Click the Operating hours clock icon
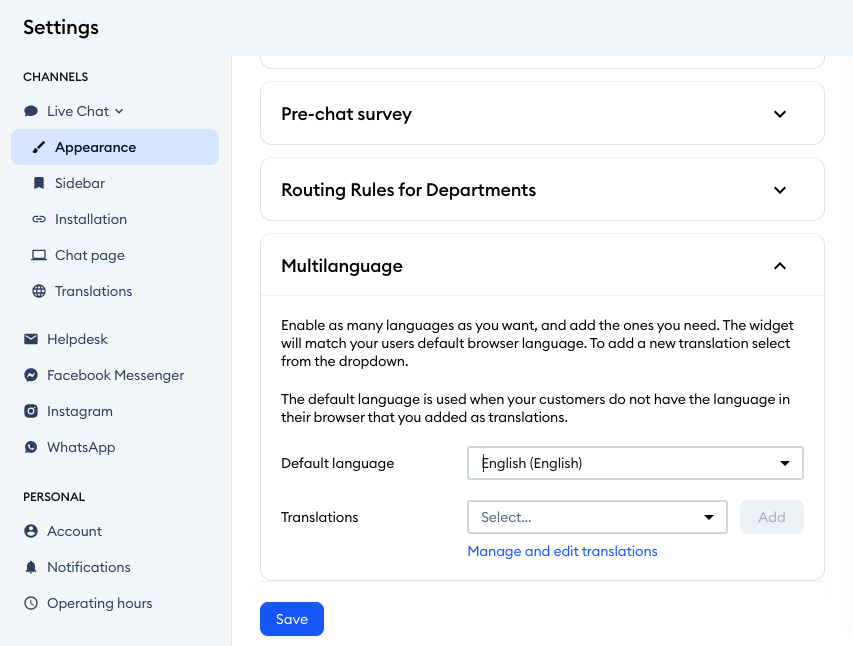The width and height of the screenshot is (853, 646). point(31,603)
